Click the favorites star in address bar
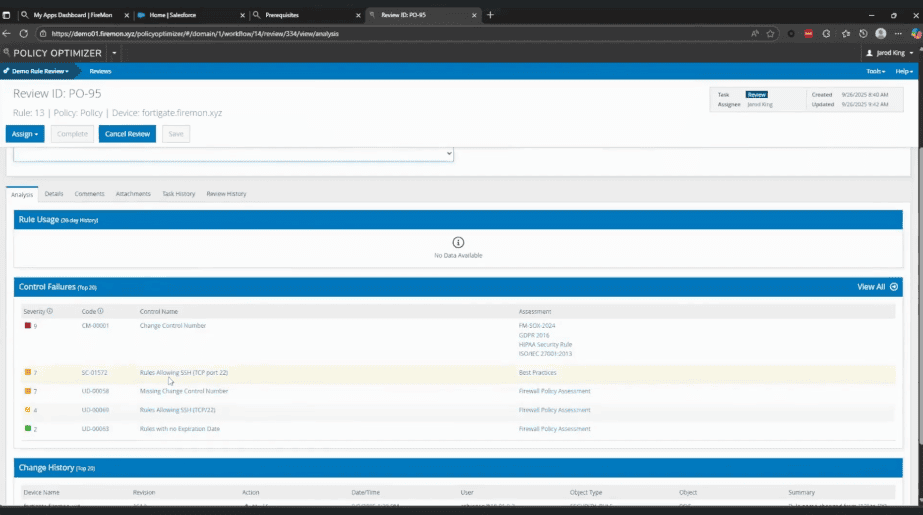This screenshot has height=515, width=923. [x=770, y=33]
